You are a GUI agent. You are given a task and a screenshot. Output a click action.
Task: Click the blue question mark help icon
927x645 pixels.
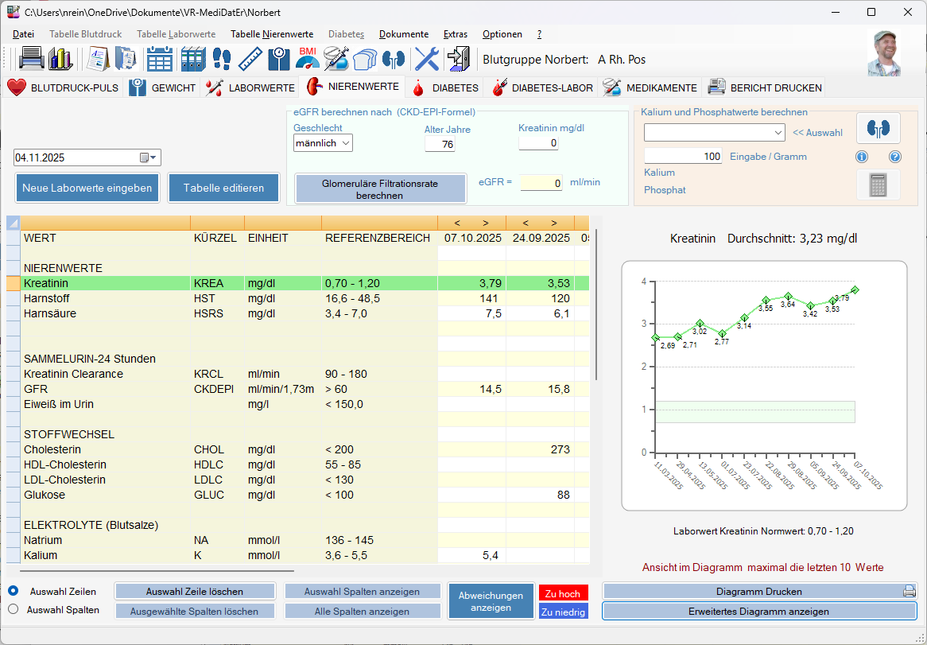pyautogui.click(x=895, y=157)
